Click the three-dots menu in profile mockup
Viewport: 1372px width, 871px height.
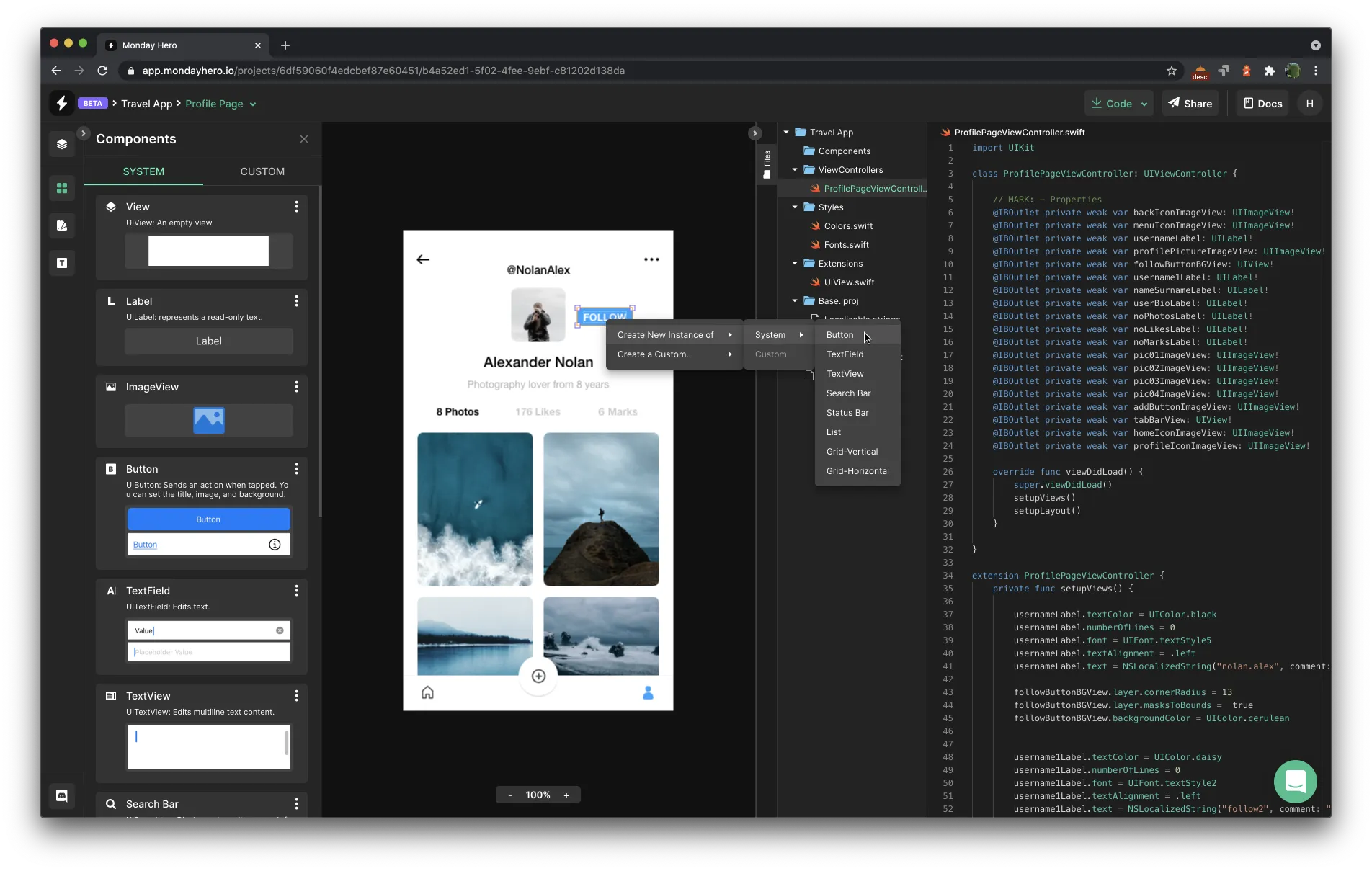click(651, 259)
